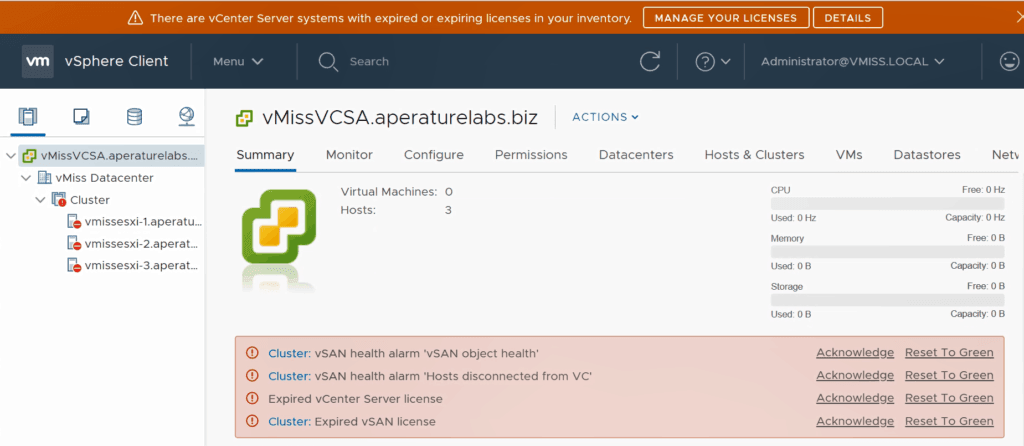1024x446 pixels.
Task: Select host vmissesxi-2 in the tree
Action: [141, 244]
